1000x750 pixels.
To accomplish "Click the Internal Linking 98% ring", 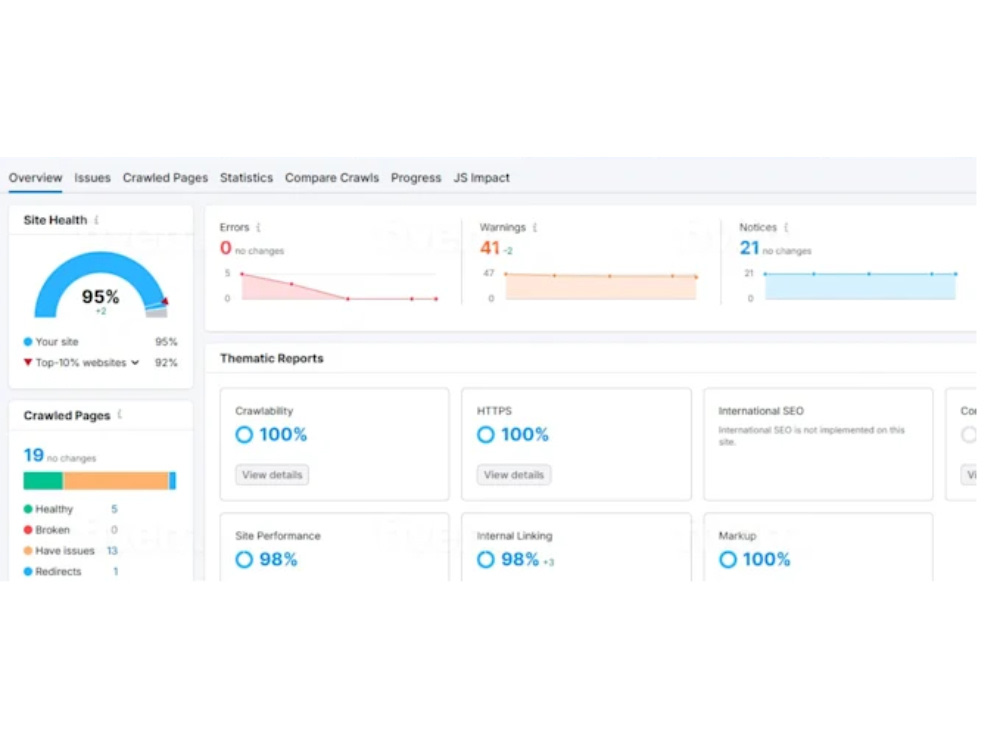I will point(486,560).
